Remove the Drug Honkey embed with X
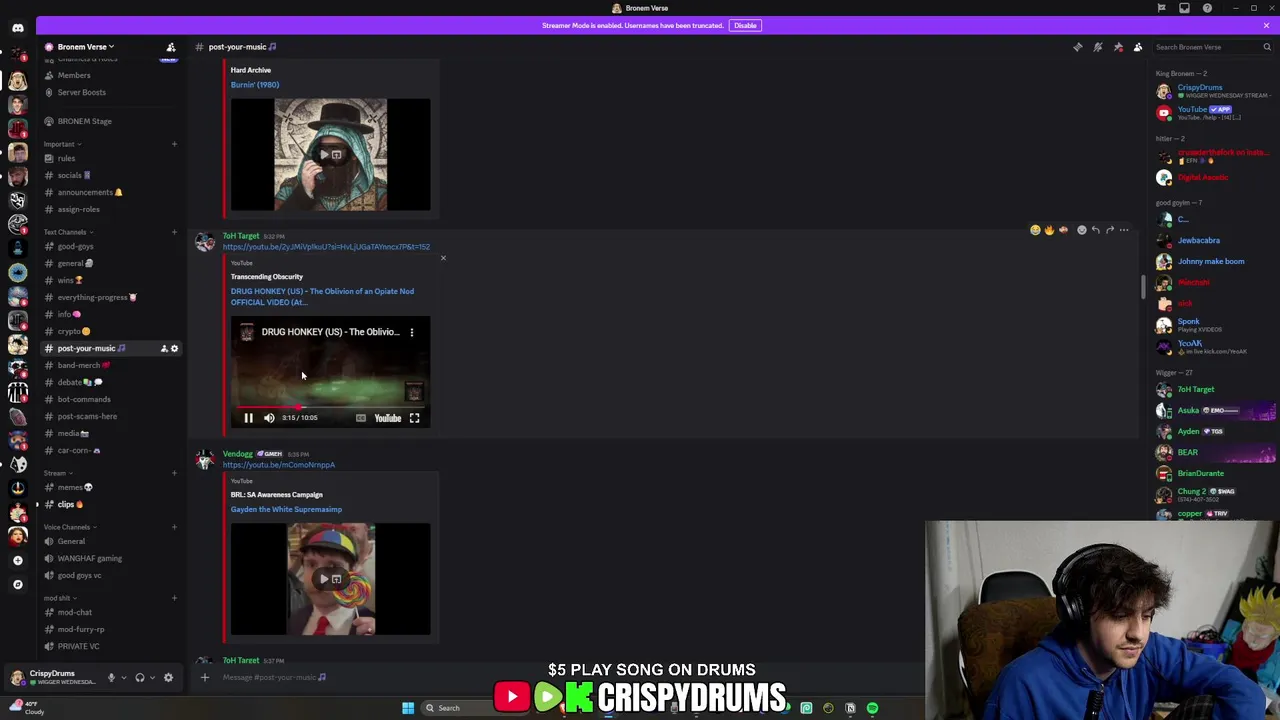 [x=443, y=258]
